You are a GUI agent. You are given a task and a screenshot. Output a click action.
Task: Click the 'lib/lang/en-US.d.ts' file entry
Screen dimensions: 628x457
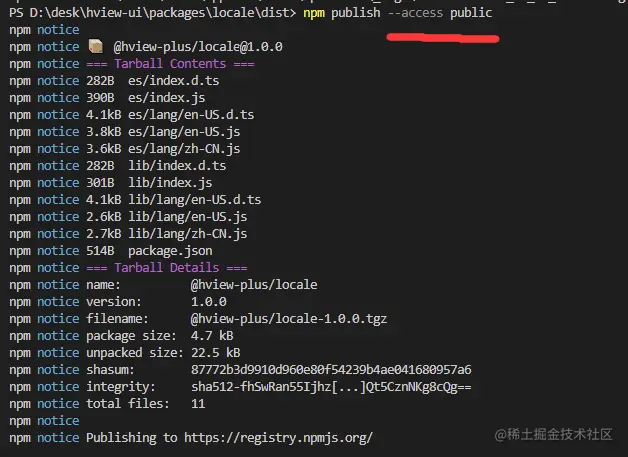[195, 200]
